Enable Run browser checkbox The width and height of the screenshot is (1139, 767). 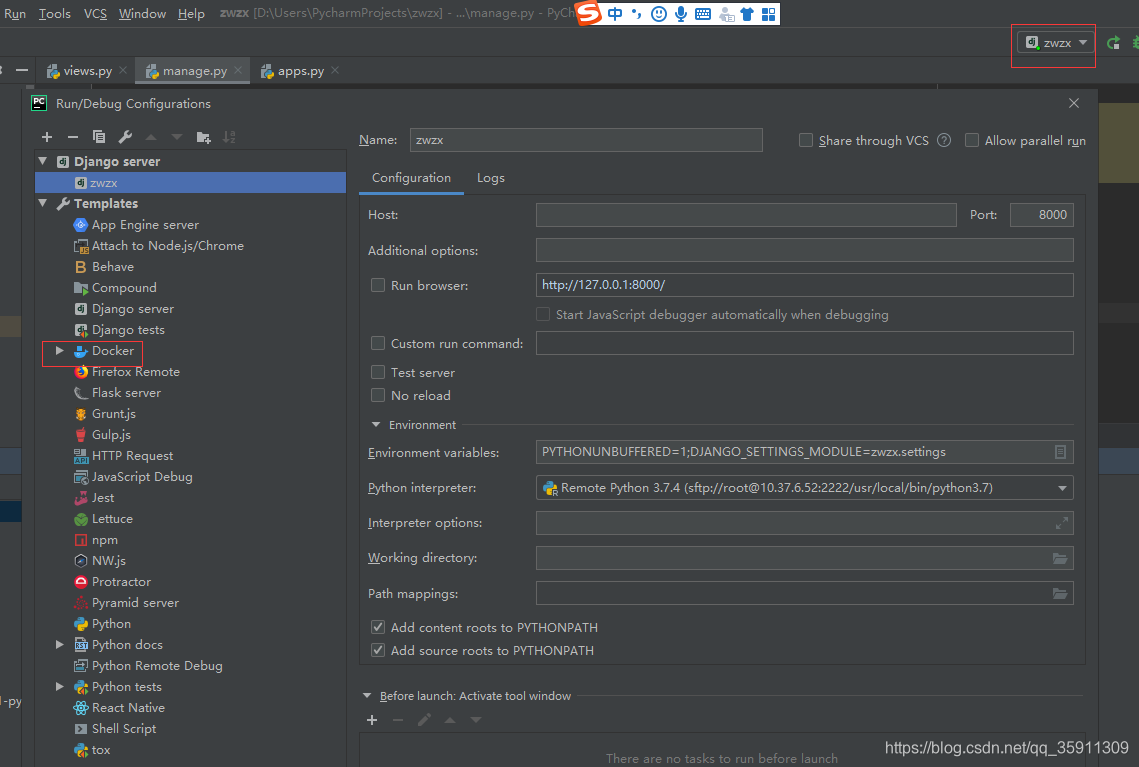point(378,285)
